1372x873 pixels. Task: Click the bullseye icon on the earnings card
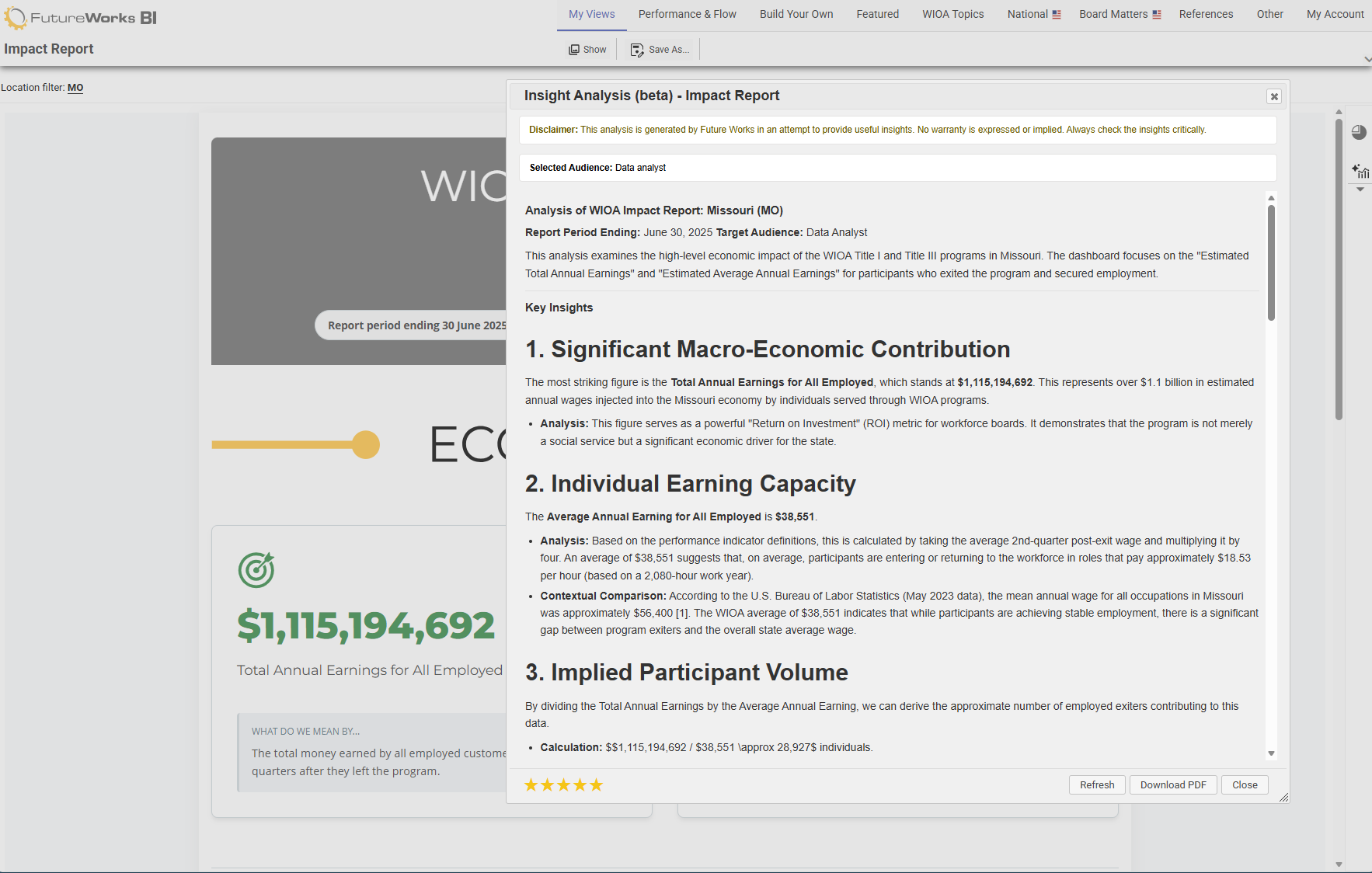[256, 569]
